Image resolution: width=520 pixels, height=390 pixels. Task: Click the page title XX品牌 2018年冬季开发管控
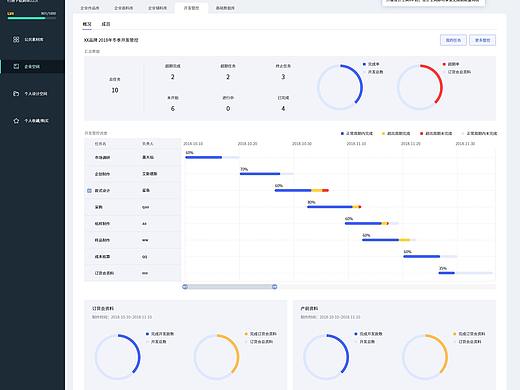coord(111,40)
